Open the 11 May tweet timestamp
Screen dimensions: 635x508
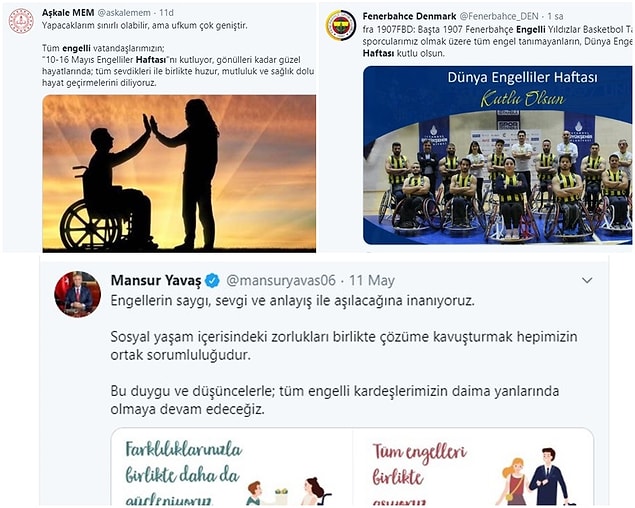coord(372,280)
